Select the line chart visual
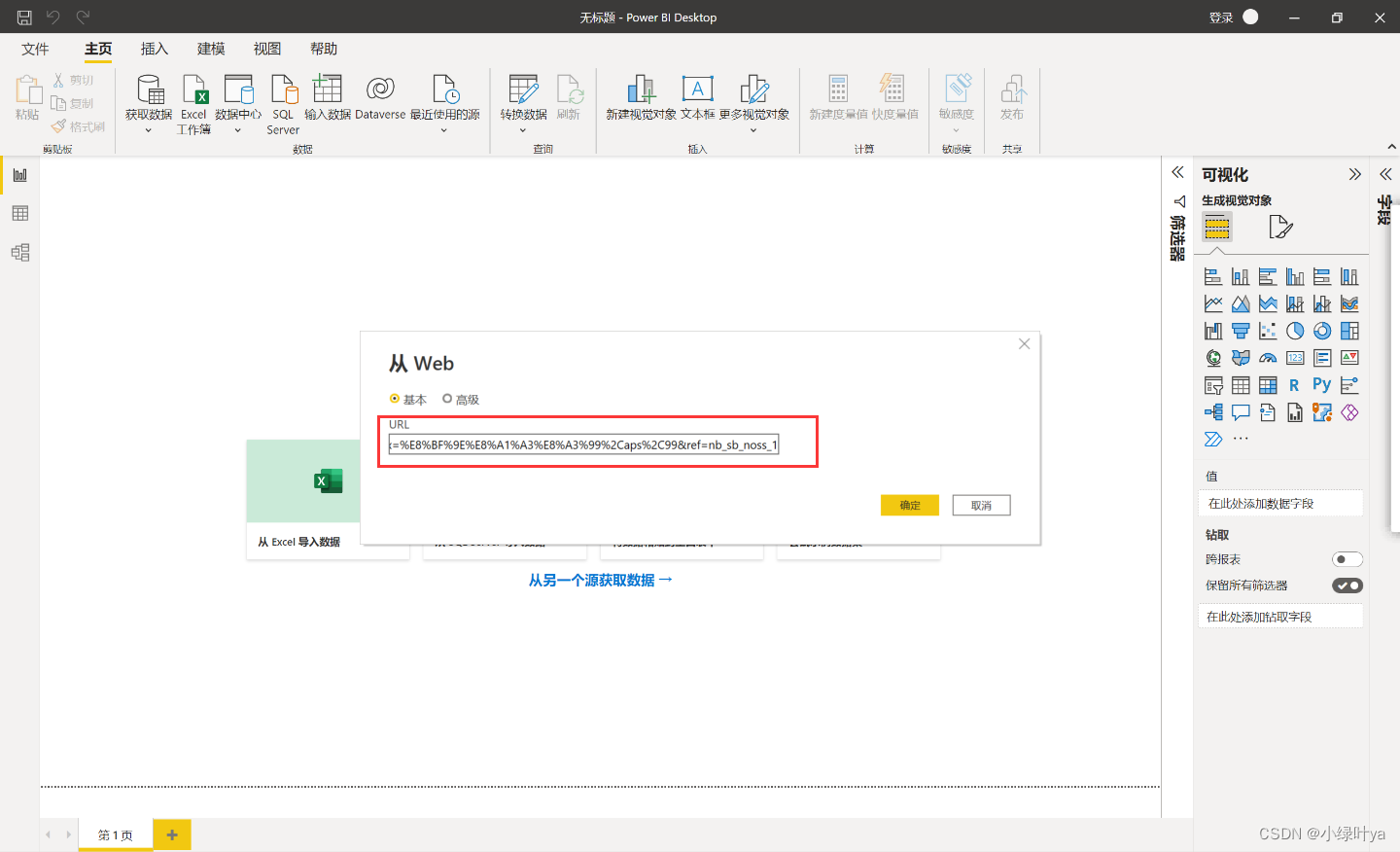The image size is (1400, 852). tap(1213, 303)
